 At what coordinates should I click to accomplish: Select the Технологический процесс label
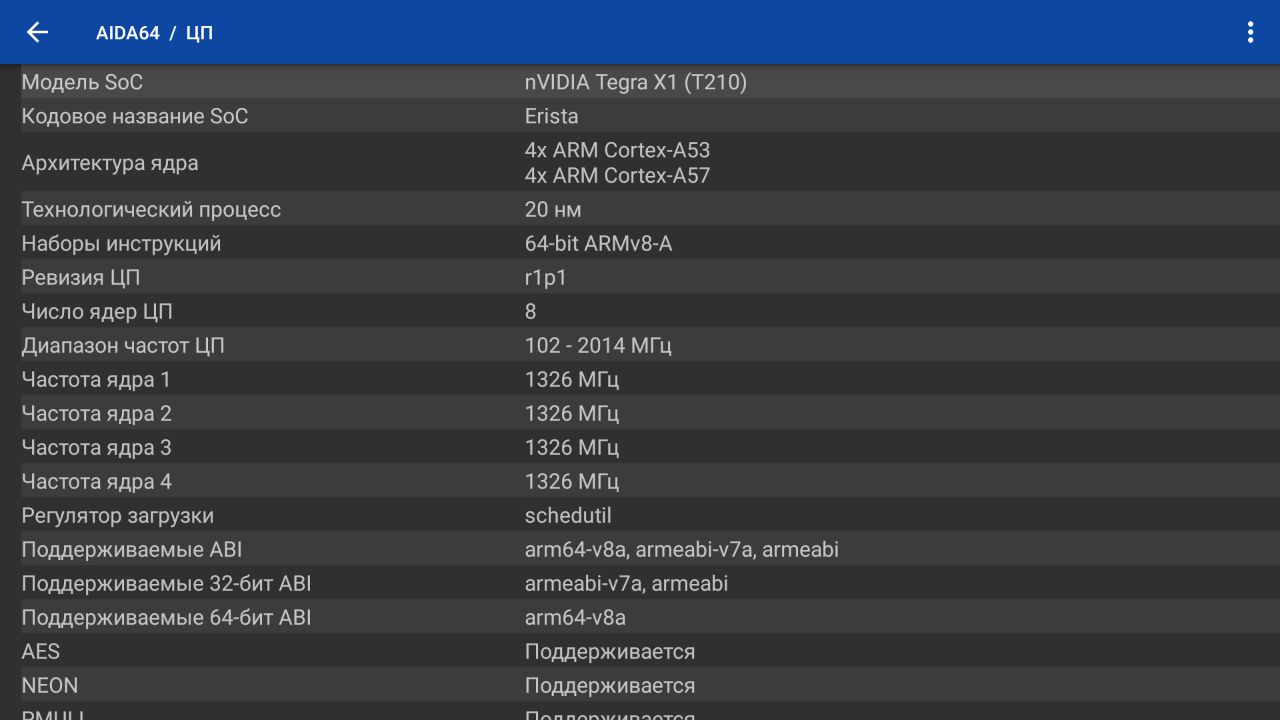tap(151, 210)
